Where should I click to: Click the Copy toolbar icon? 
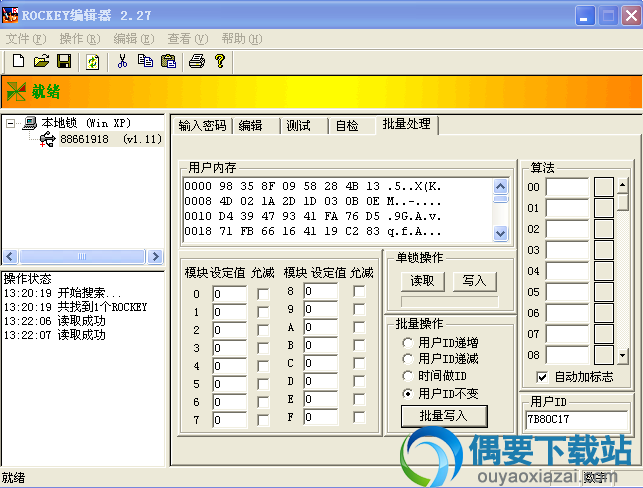tap(145, 61)
